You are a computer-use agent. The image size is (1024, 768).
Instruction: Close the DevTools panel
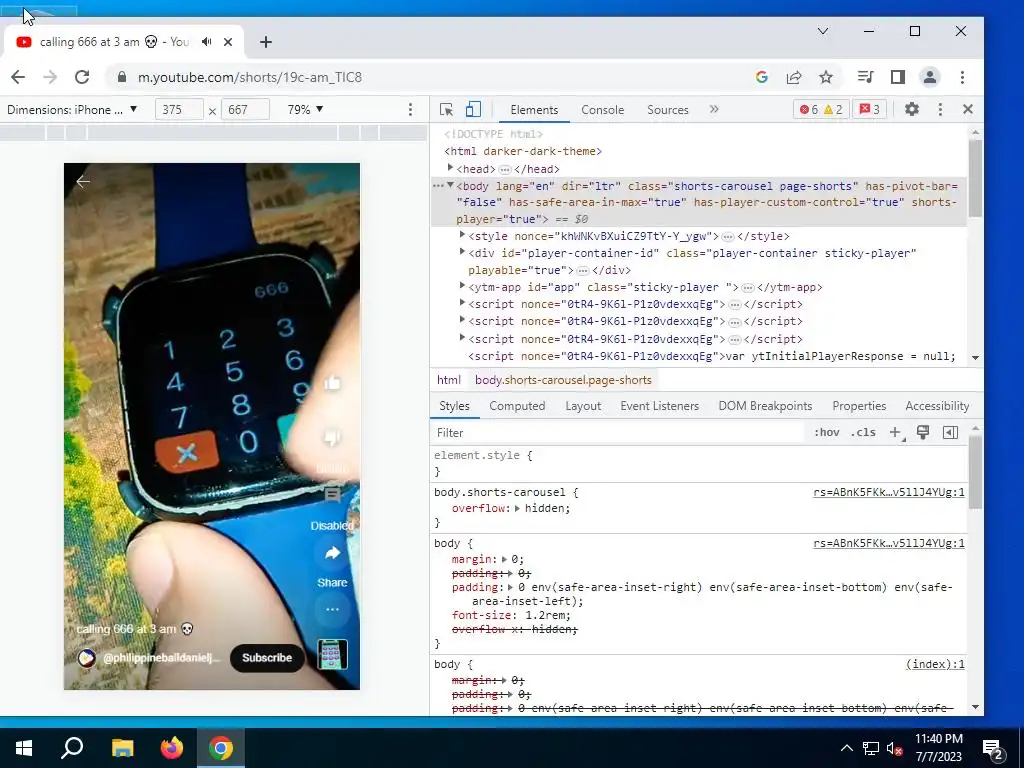pyautogui.click(x=968, y=109)
